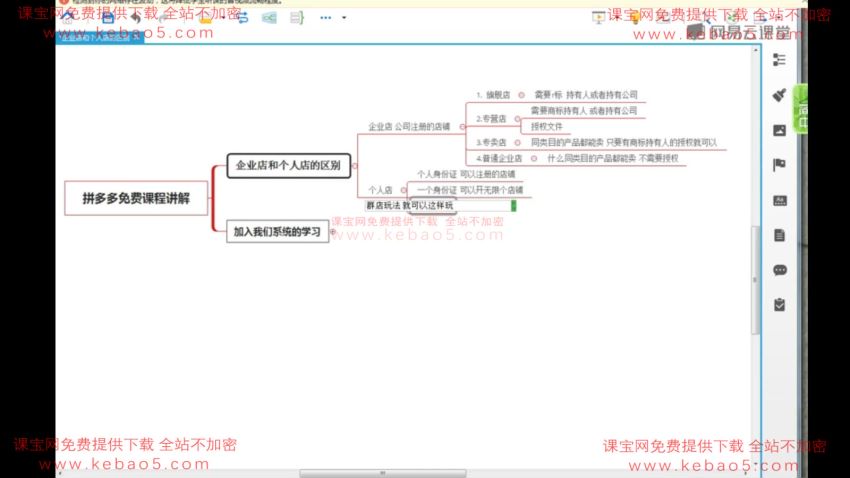The width and height of the screenshot is (850, 478).
Task: Expand the small dropdown arrow after the dots
Action: 344,18
